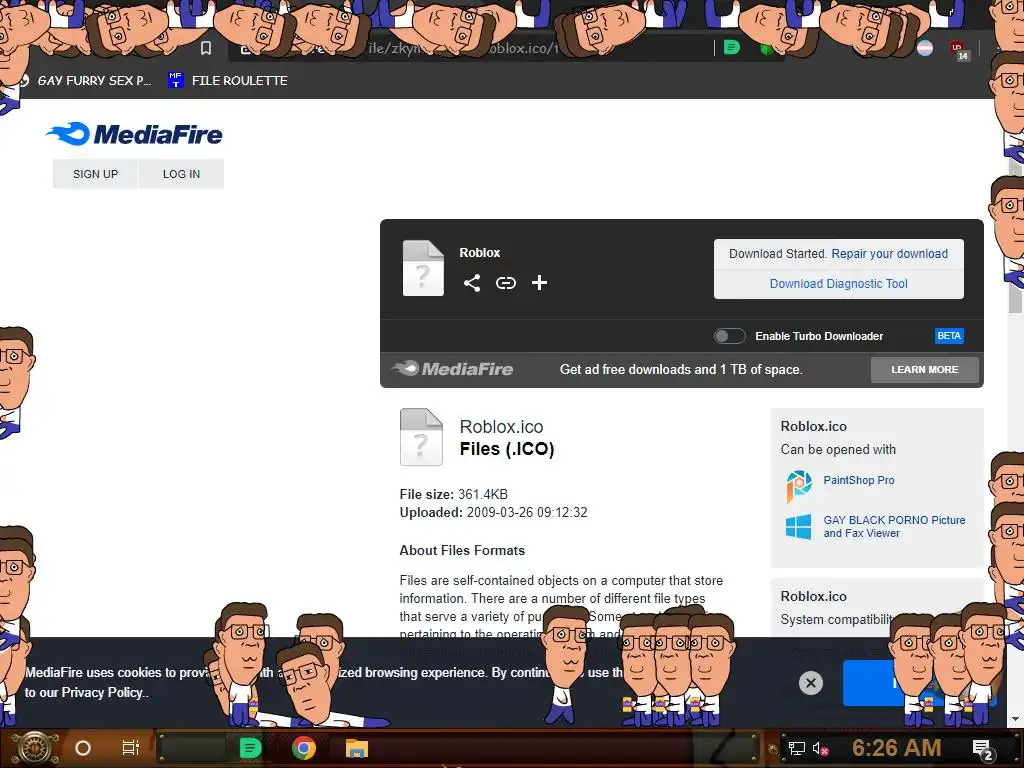The width and height of the screenshot is (1024, 768).
Task: Click the 'Can be opened with' text
Action: (838, 449)
